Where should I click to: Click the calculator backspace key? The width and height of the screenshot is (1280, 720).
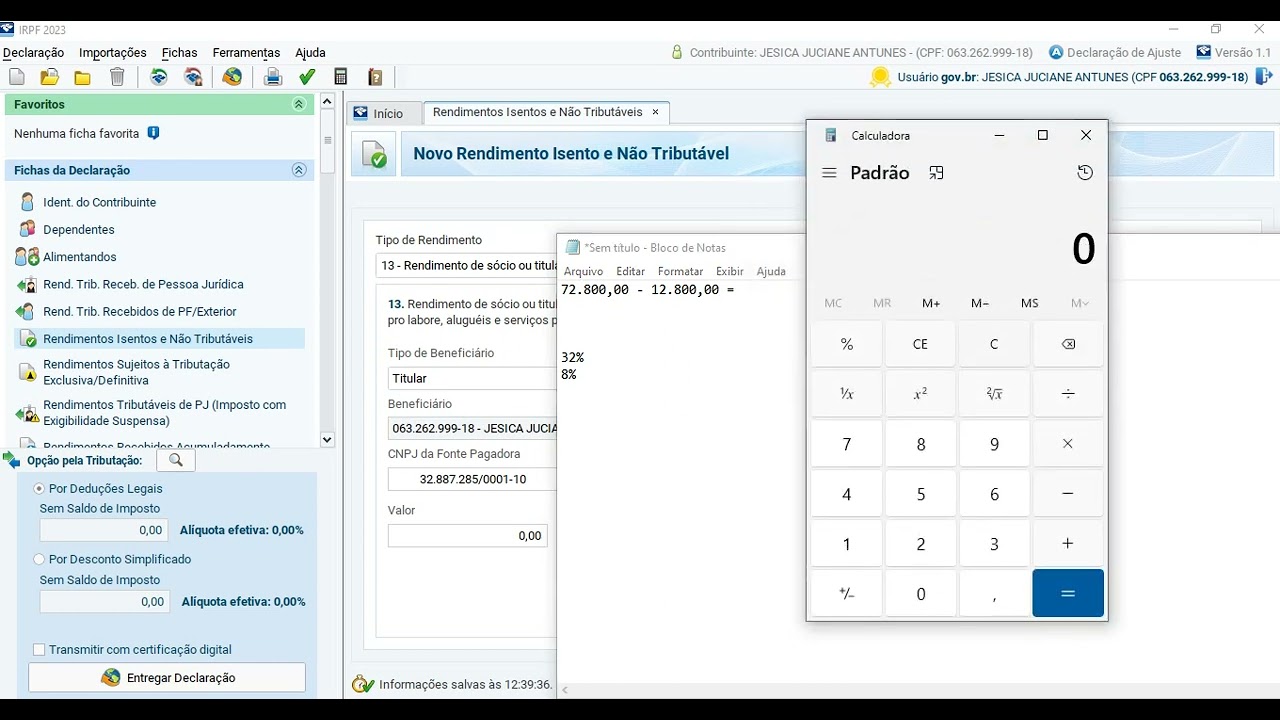tap(1068, 344)
